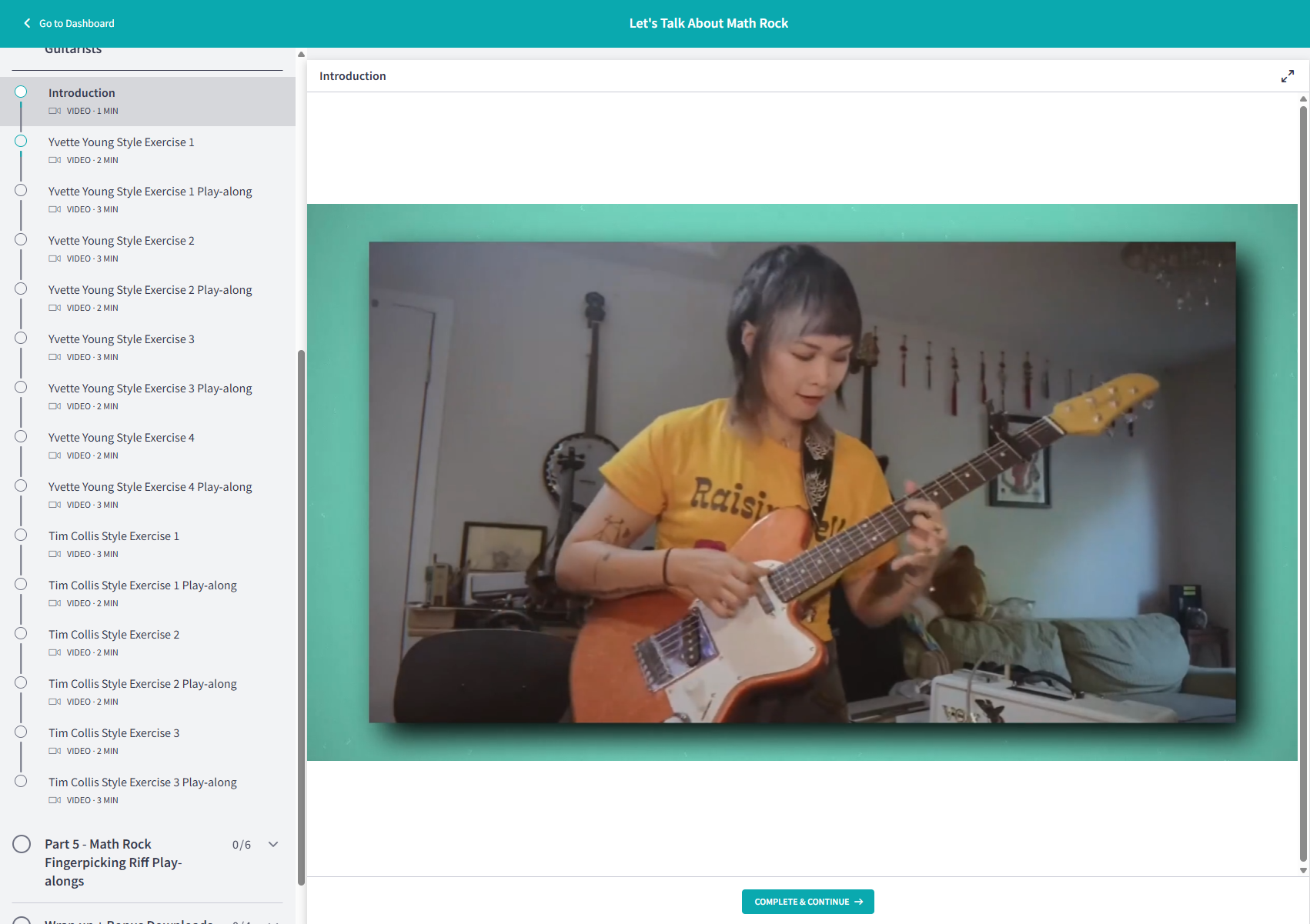1310x924 pixels.
Task: Click video icon under Tim Collis Style Exercise 1
Action: click(x=55, y=554)
